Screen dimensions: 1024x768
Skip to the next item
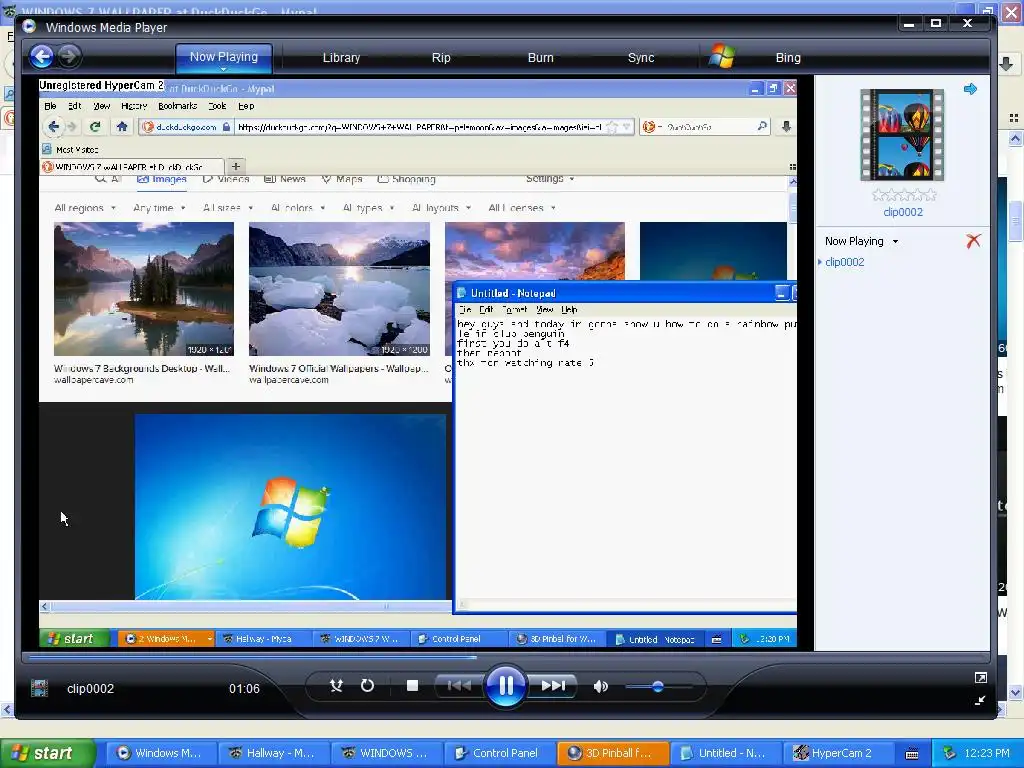click(x=552, y=686)
